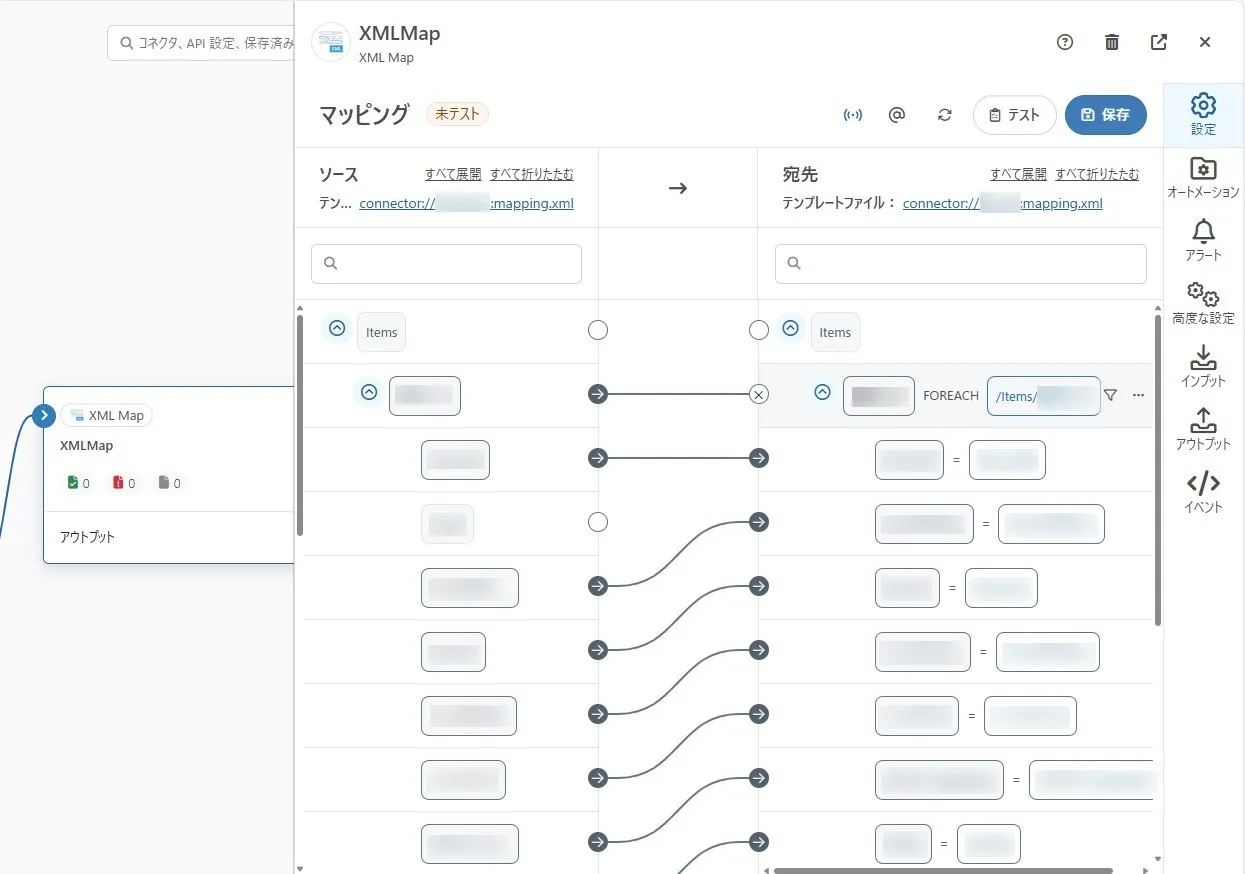Click the trash delete connector icon
Viewport: 1245px width, 874px height.
pos(1112,42)
